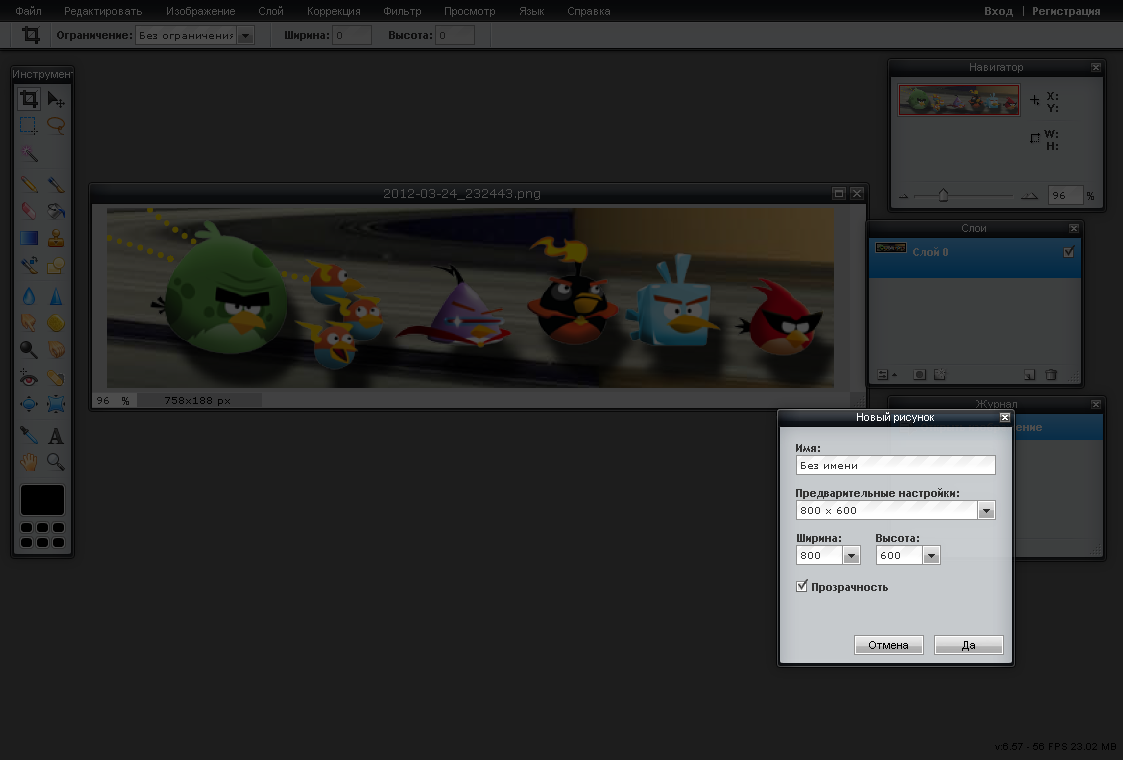Select the Paint Bucket tool
Screen dimensions: 1123x760
(x=56, y=211)
